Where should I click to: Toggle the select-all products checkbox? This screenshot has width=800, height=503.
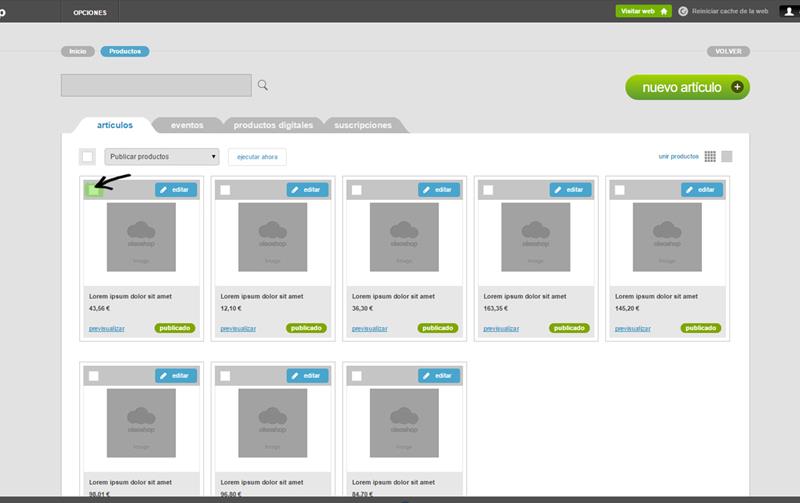click(x=88, y=156)
